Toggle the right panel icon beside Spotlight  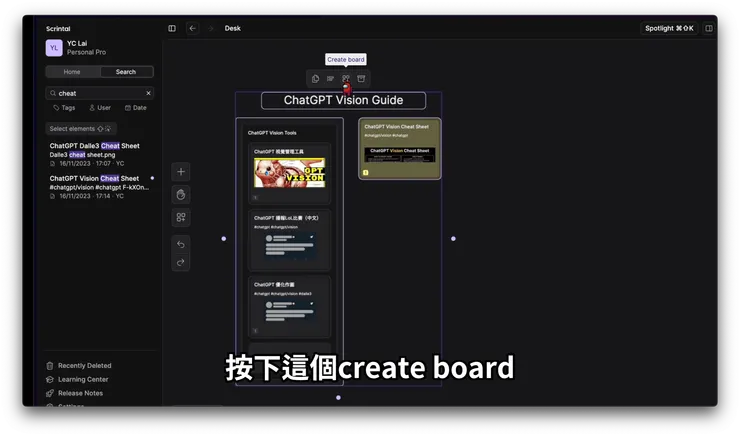click(x=709, y=28)
